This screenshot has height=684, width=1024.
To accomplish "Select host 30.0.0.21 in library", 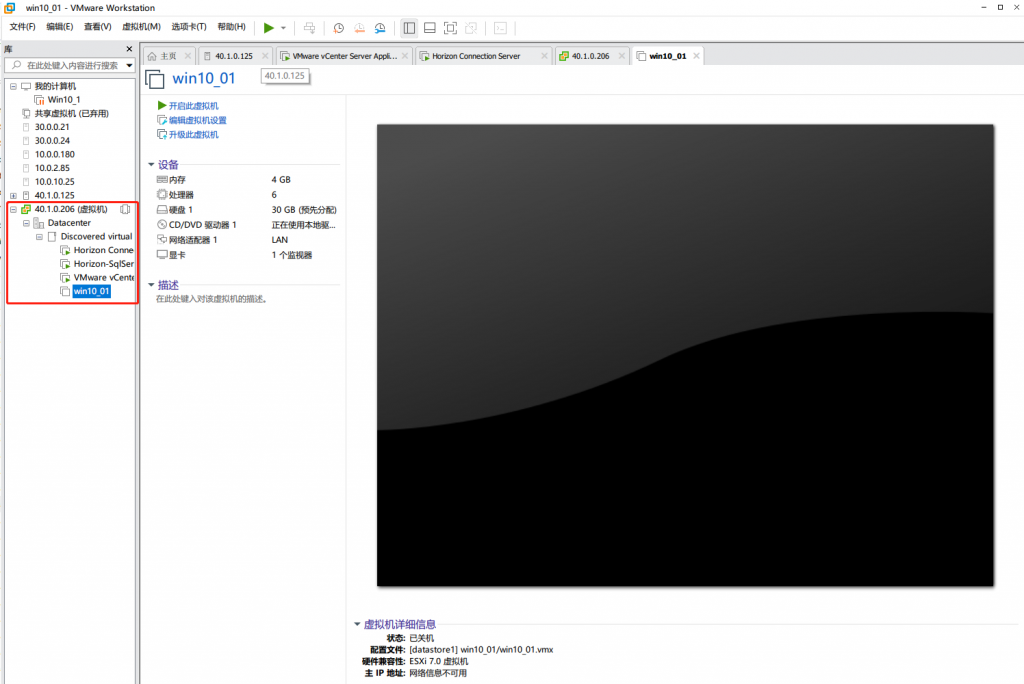I will pyautogui.click(x=52, y=127).
